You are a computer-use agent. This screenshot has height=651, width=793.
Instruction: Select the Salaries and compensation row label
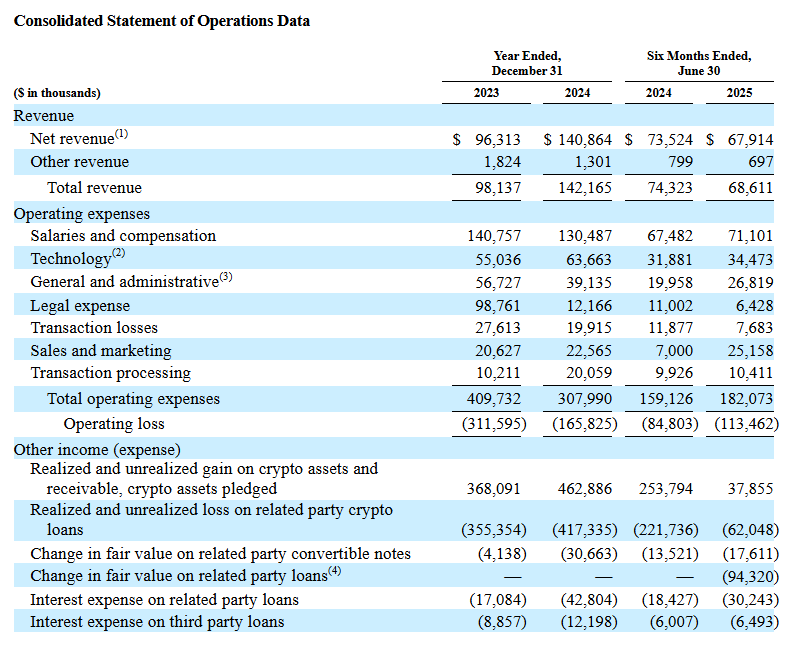tap(123, 236)
